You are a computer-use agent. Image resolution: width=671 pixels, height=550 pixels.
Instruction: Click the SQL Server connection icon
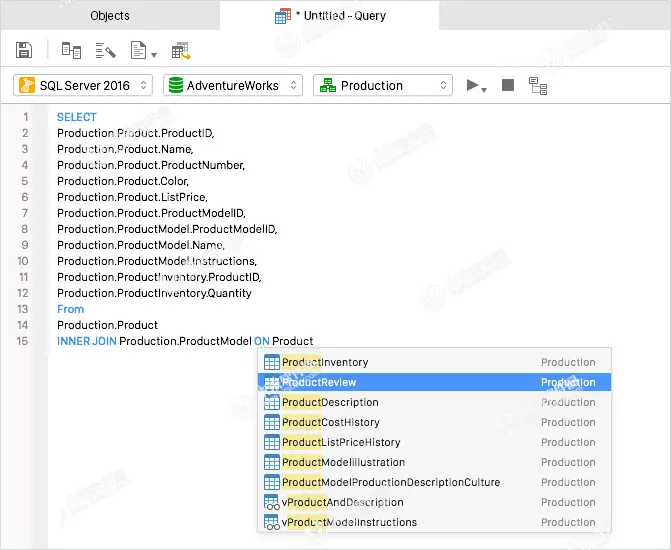[x=27, y=85]
